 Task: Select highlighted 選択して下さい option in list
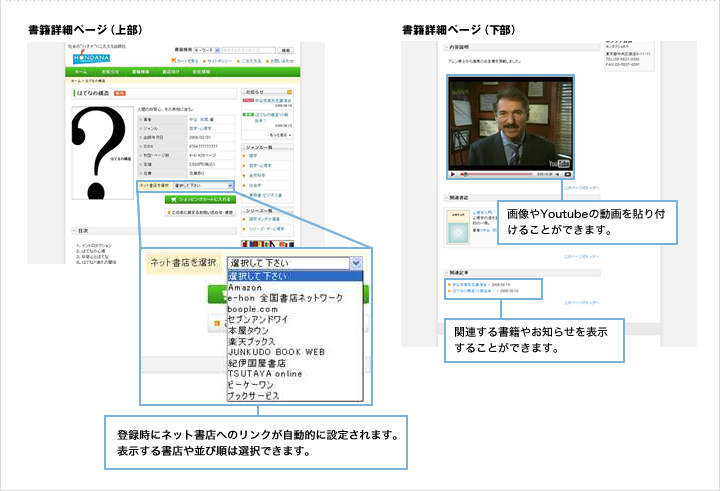point(295,276)
